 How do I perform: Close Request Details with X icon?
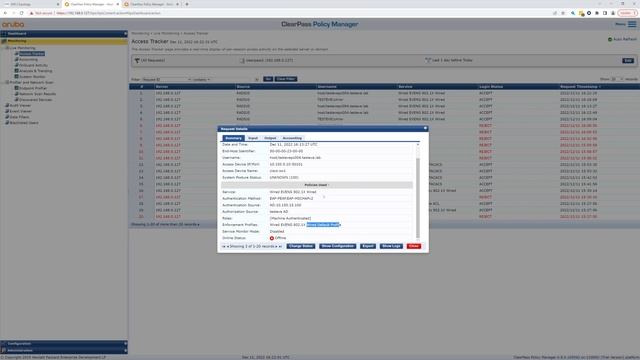(x=425, y=128)
